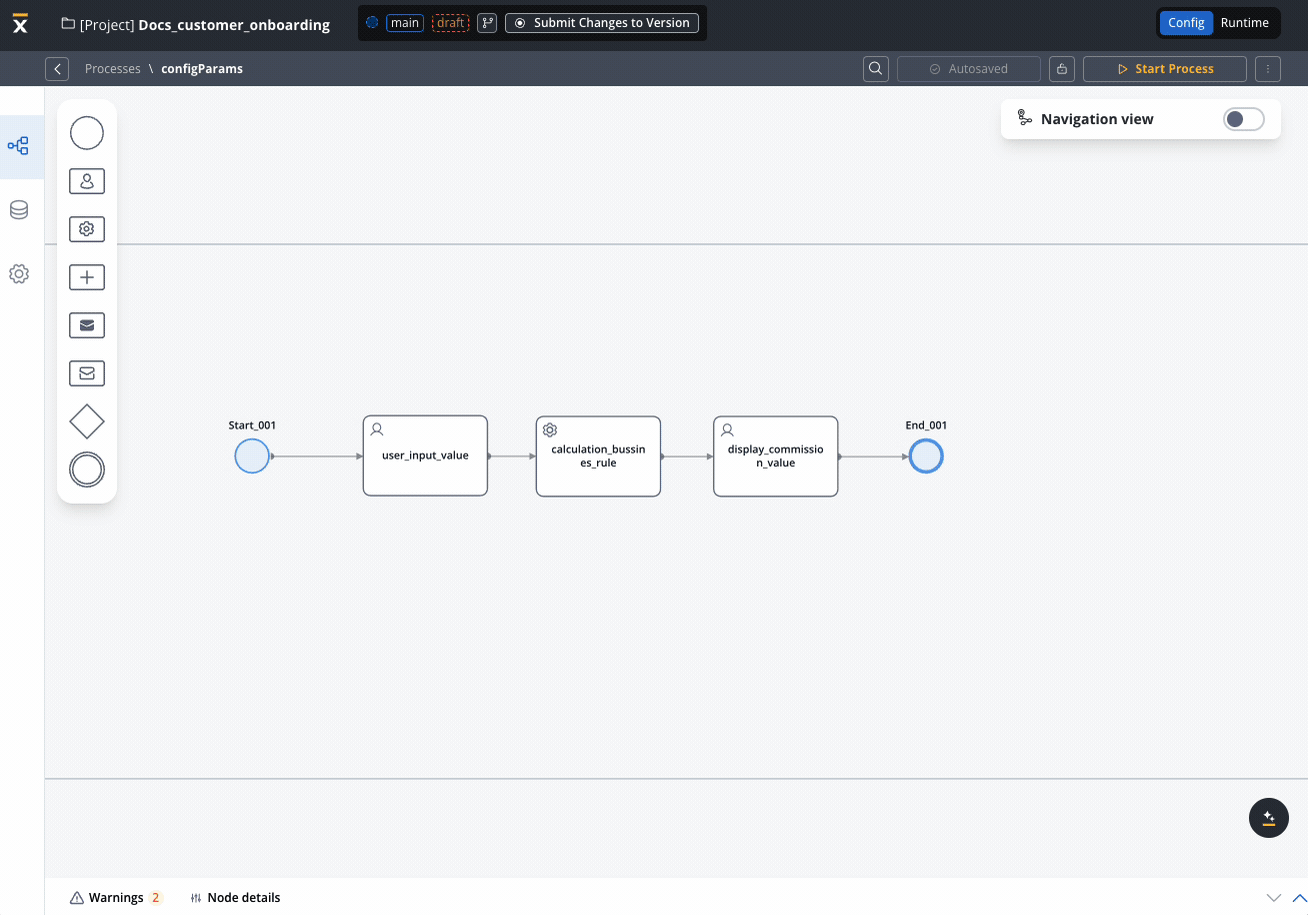Select the display_commission_value task node
This screenshot has height=915, width=1308.
pyautogui.click(x=775, y=456)
